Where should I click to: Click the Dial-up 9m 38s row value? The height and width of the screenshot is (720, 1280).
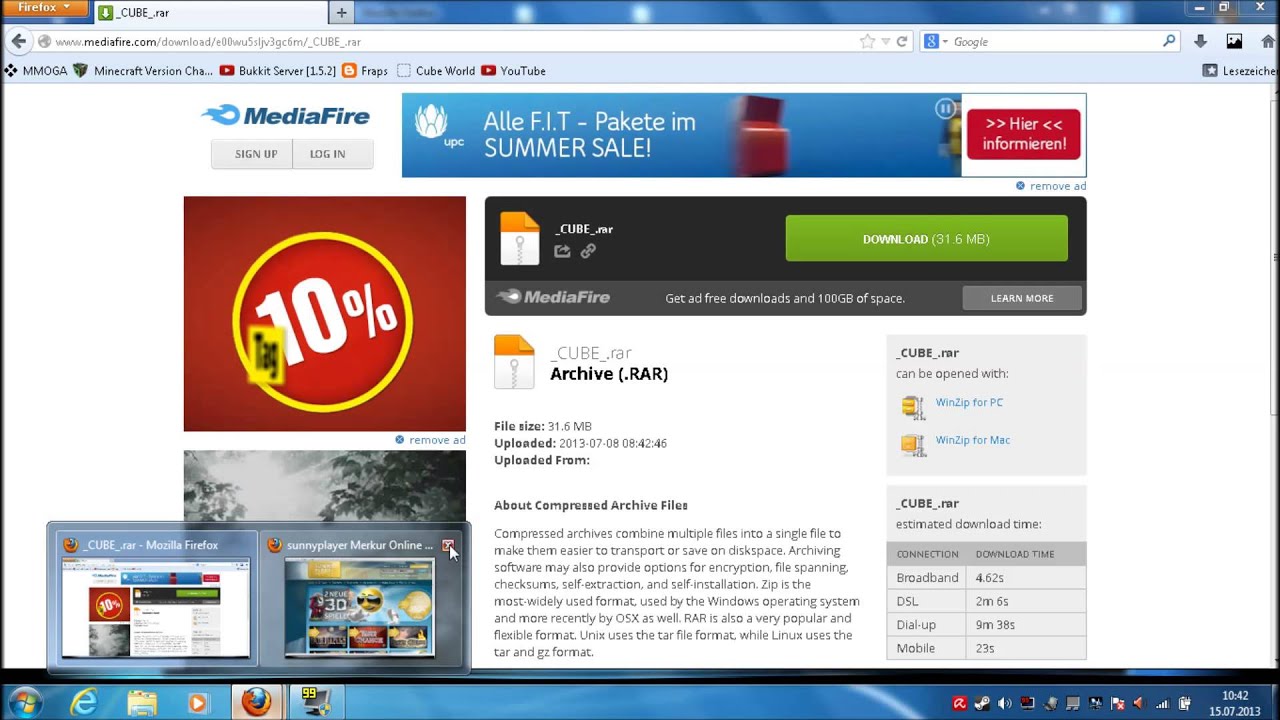pos(995,625)
